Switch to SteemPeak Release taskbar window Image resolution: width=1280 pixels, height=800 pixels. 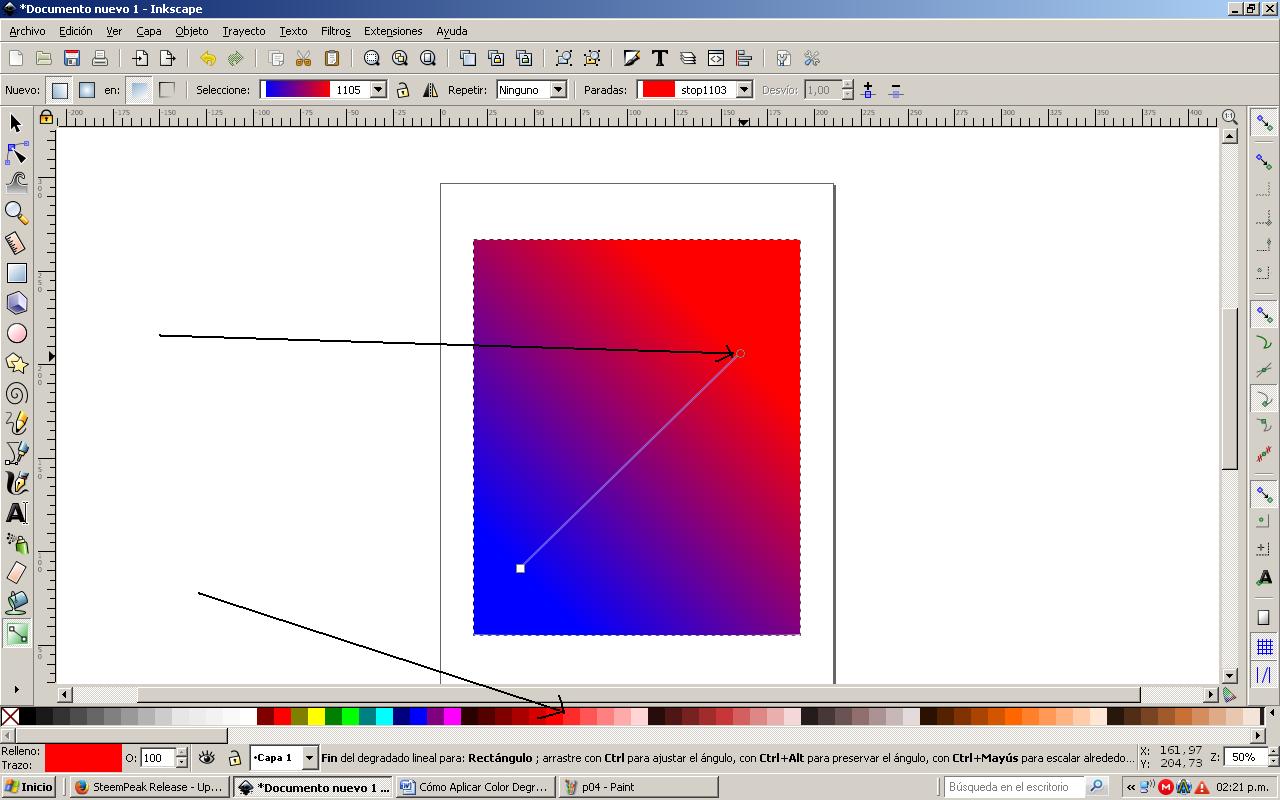pos(150,787)
